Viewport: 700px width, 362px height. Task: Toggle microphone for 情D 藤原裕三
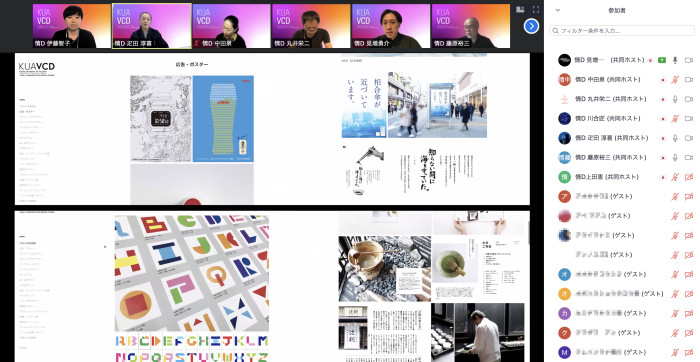675,158
